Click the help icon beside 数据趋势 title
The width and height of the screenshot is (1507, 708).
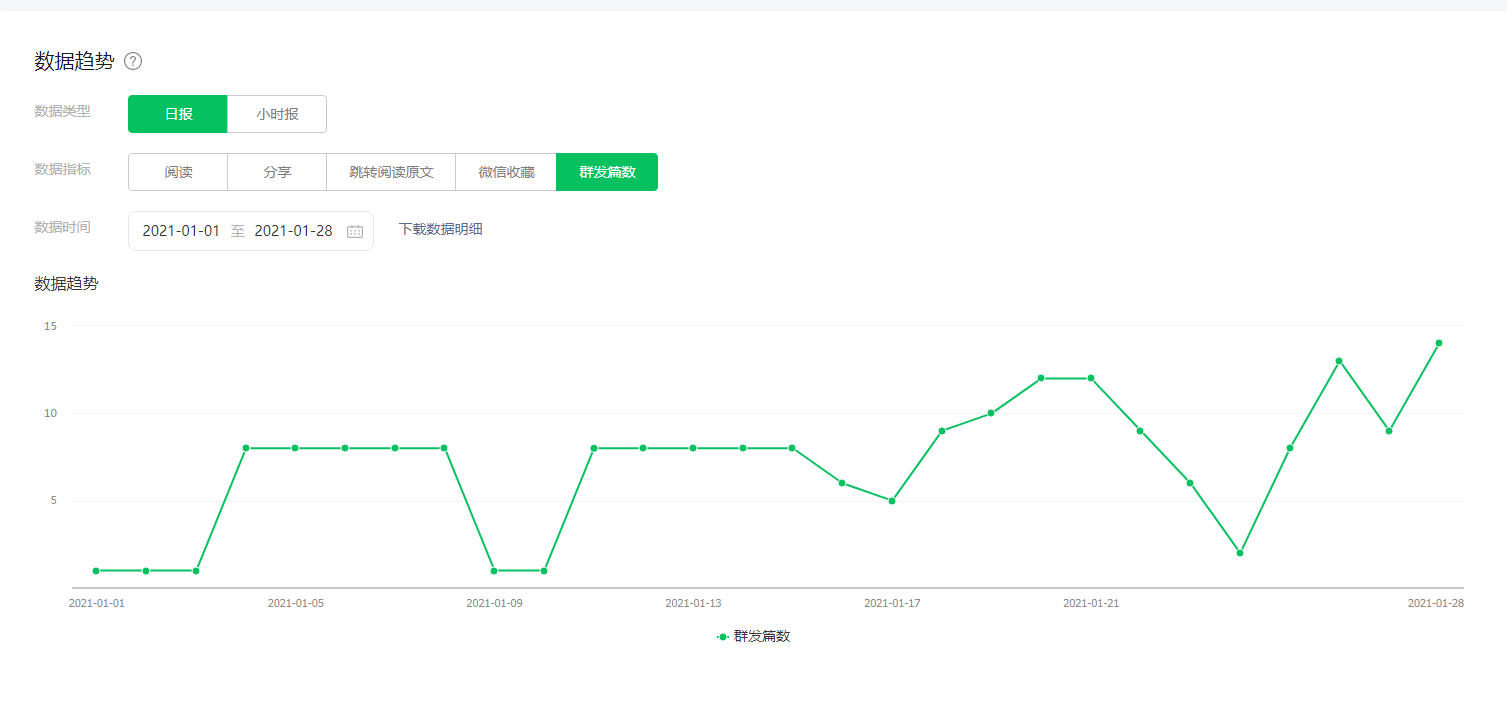point(133,61)
